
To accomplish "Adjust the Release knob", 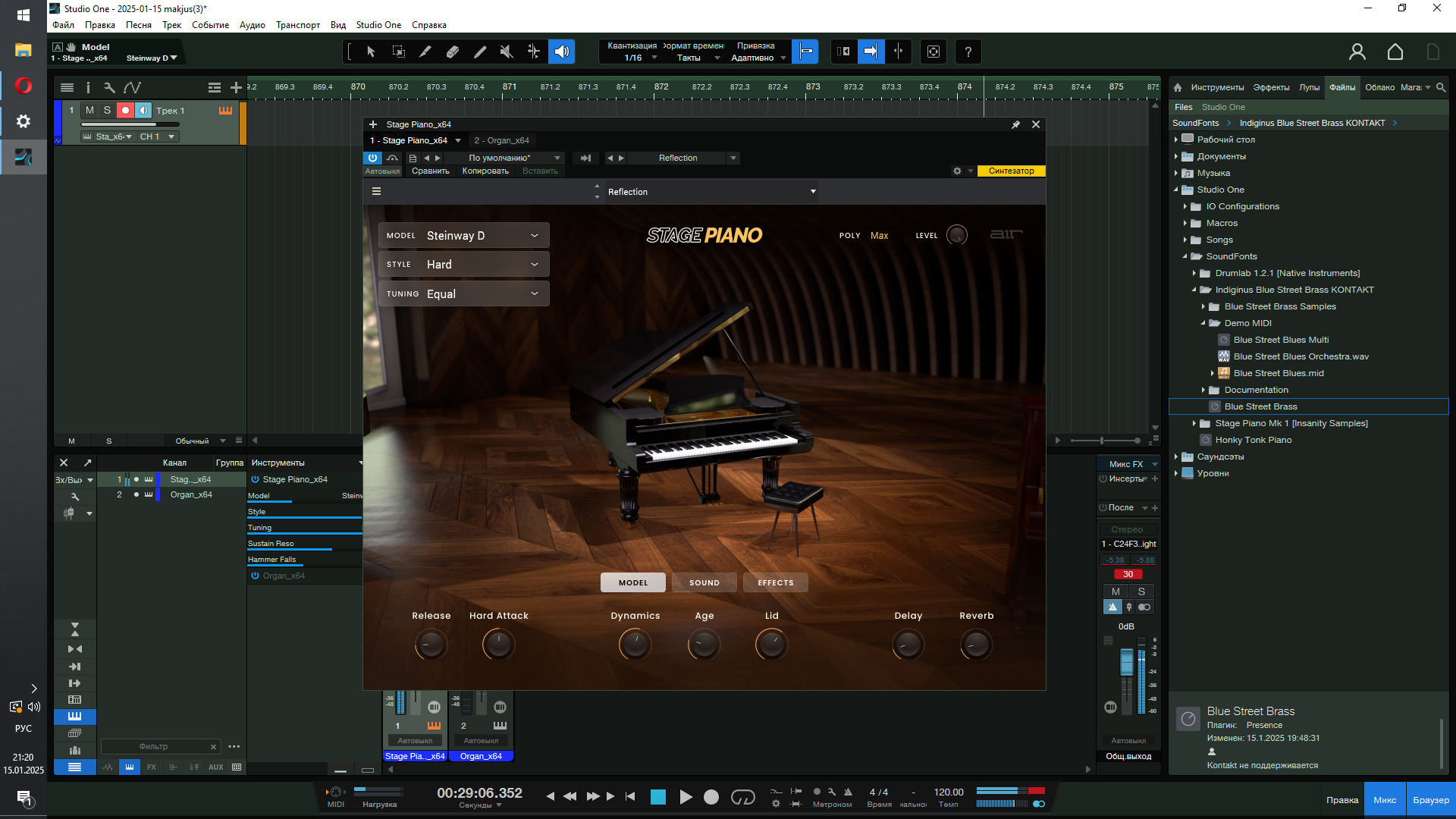I will pyautogui.click(x=431, y=645).
